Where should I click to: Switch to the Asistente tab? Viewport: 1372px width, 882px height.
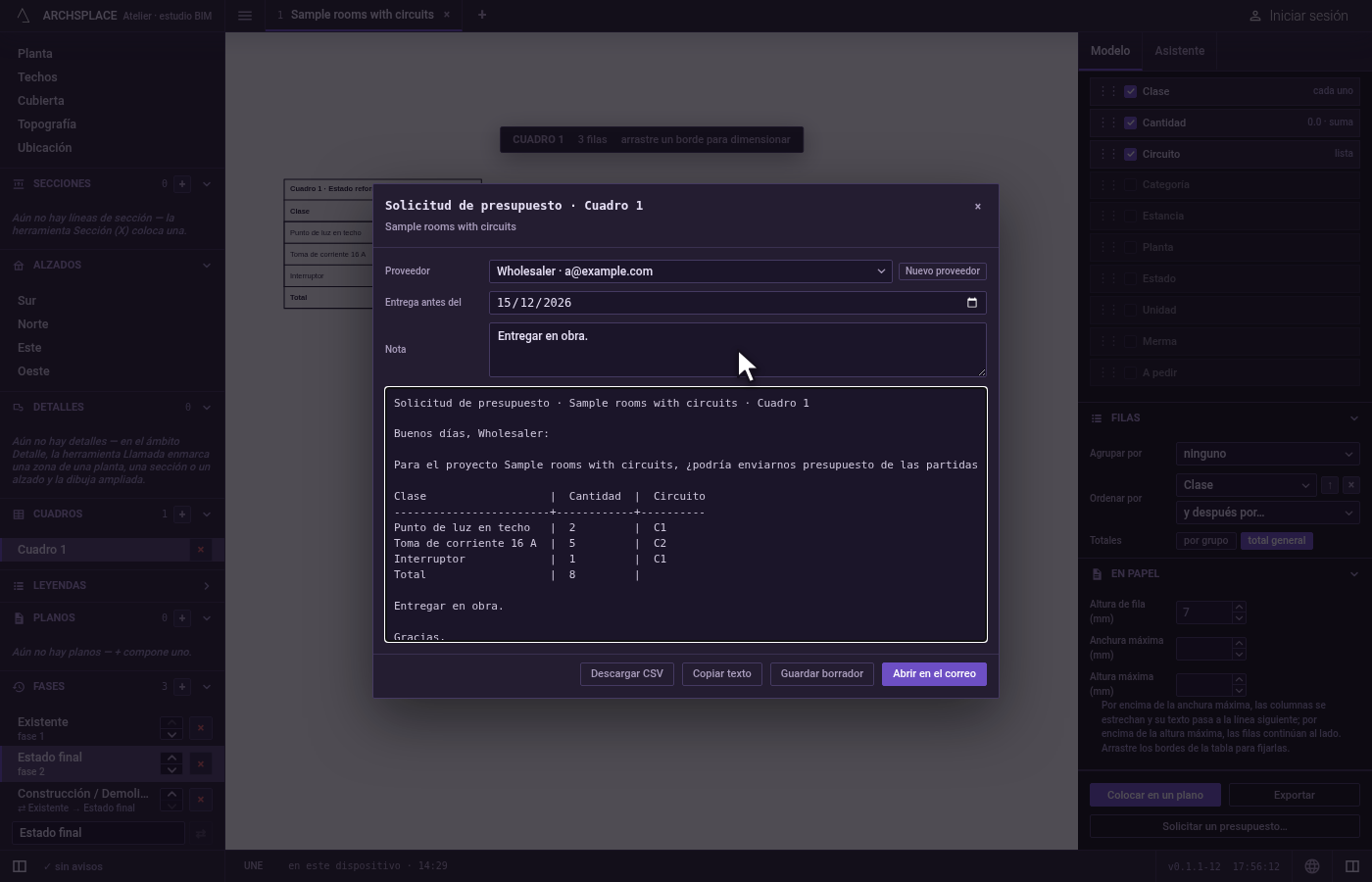click(x=1179, y=51)
